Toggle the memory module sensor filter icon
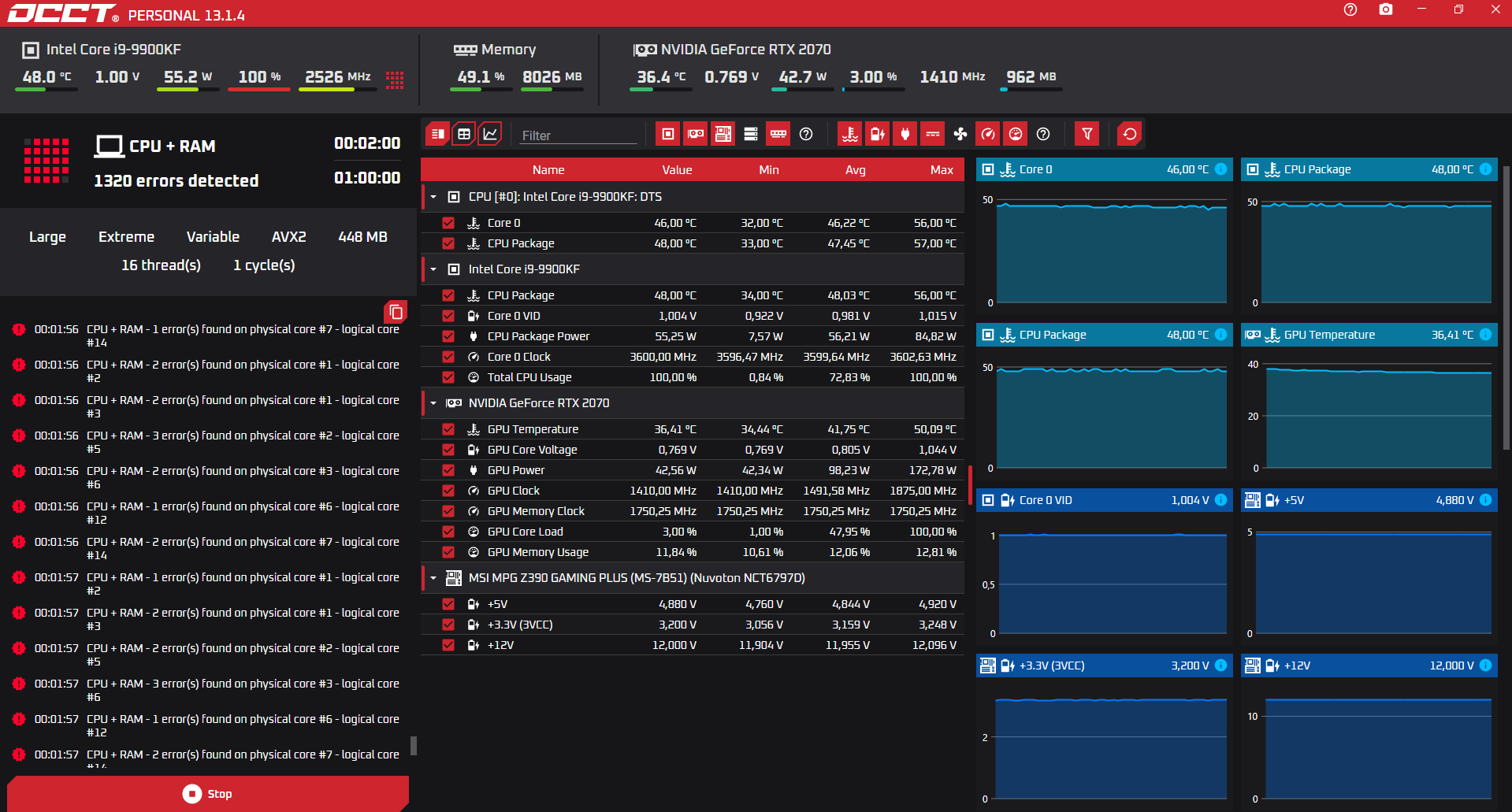1512x812 pixels. (778, 134)
